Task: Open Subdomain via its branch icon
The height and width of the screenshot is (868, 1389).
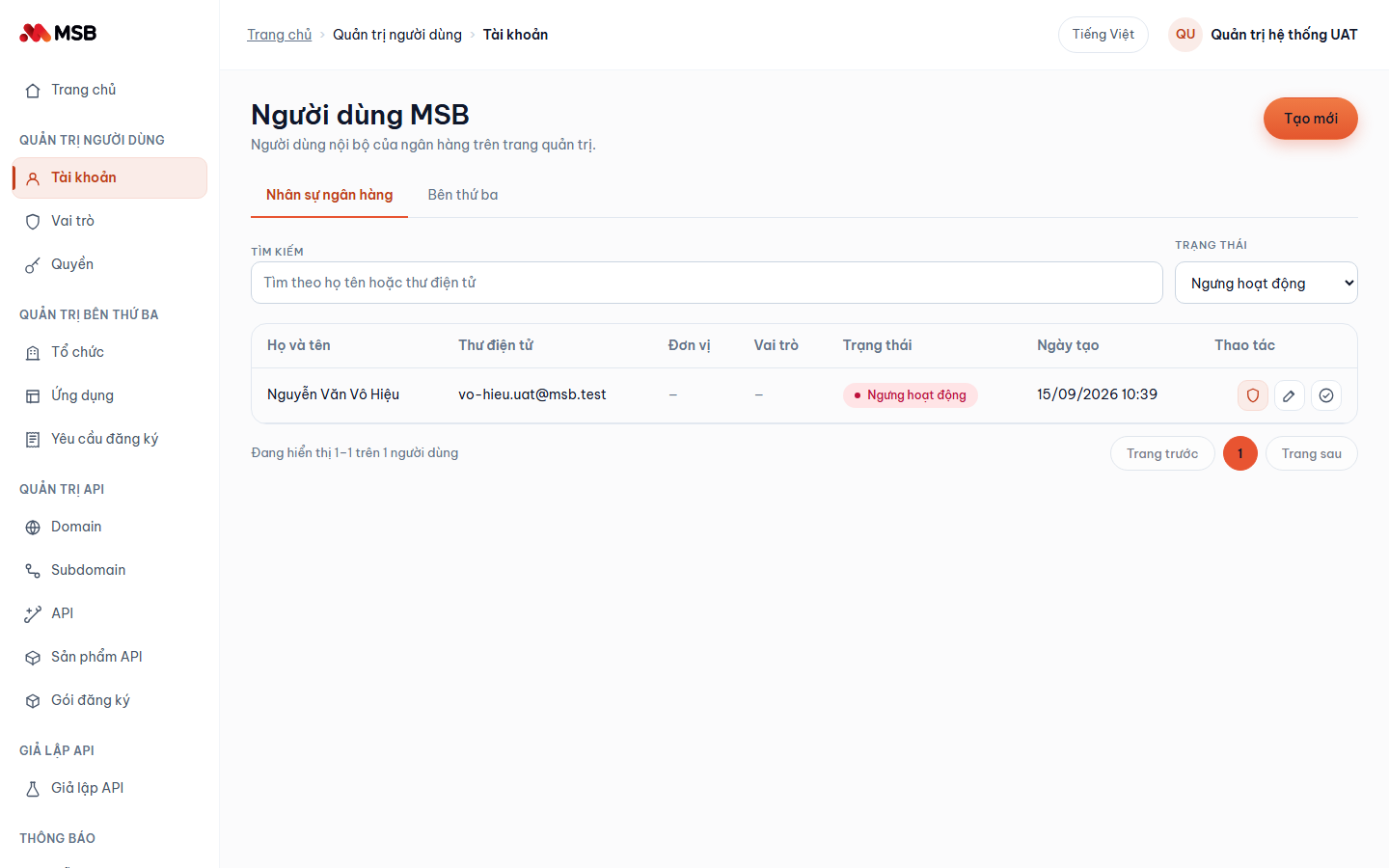Action: (33, 571)
